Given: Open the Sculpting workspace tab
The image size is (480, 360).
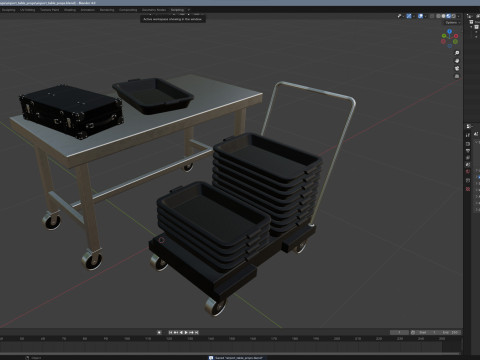Looking at the screenshot, I should click(x=8, y=10).
